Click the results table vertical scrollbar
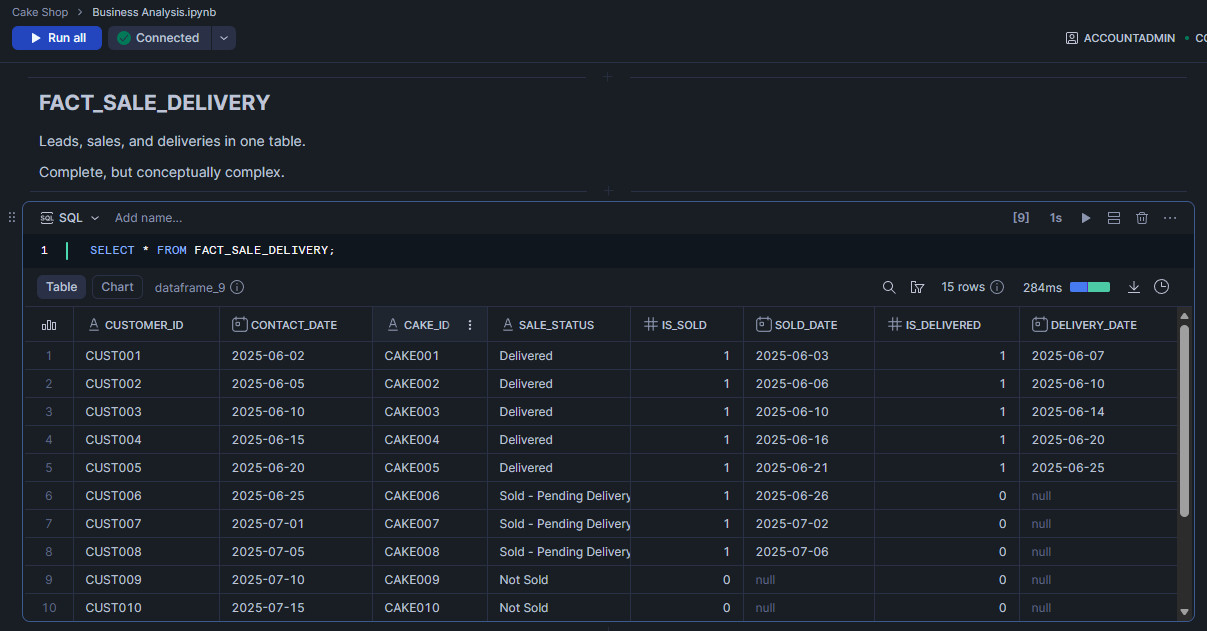Viewport: 1207px width, 631px height. coord(1185,420)
